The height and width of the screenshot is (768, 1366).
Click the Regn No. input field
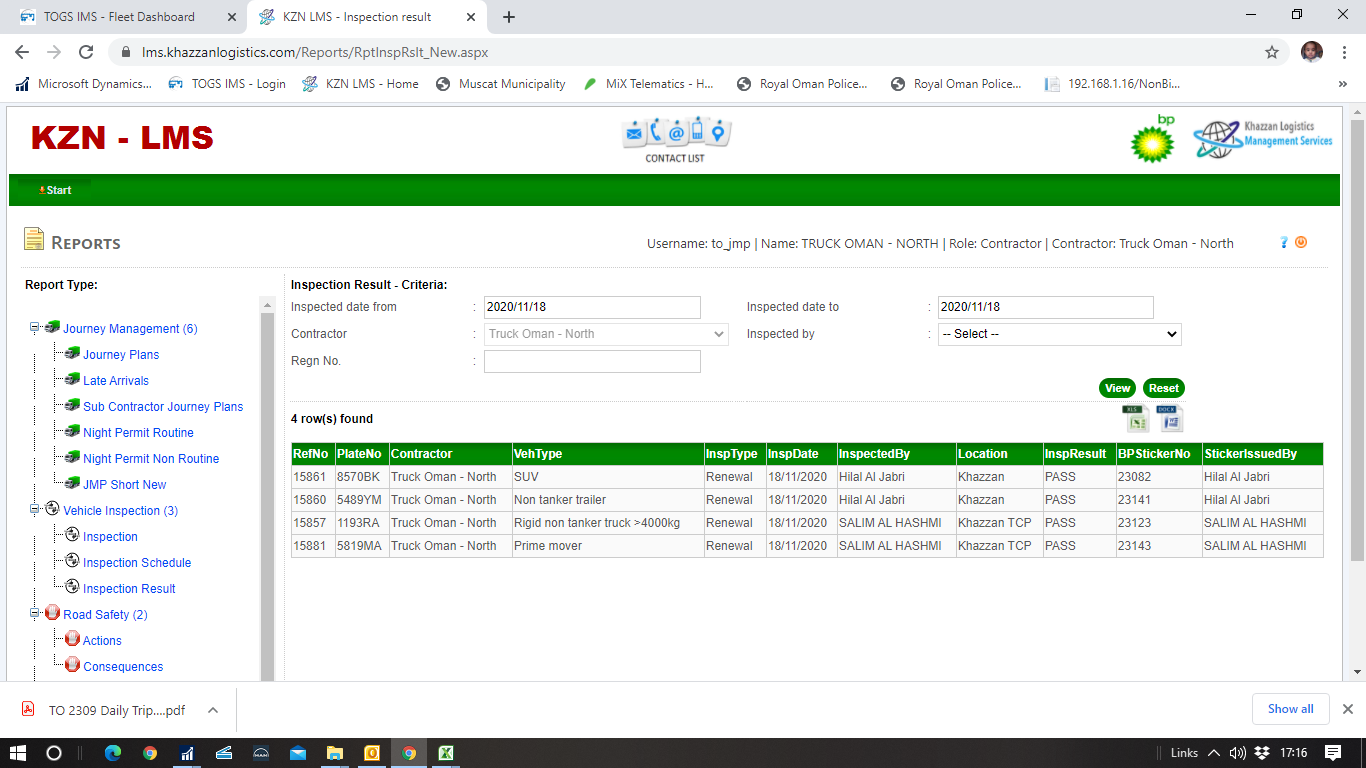pos(592,361)
